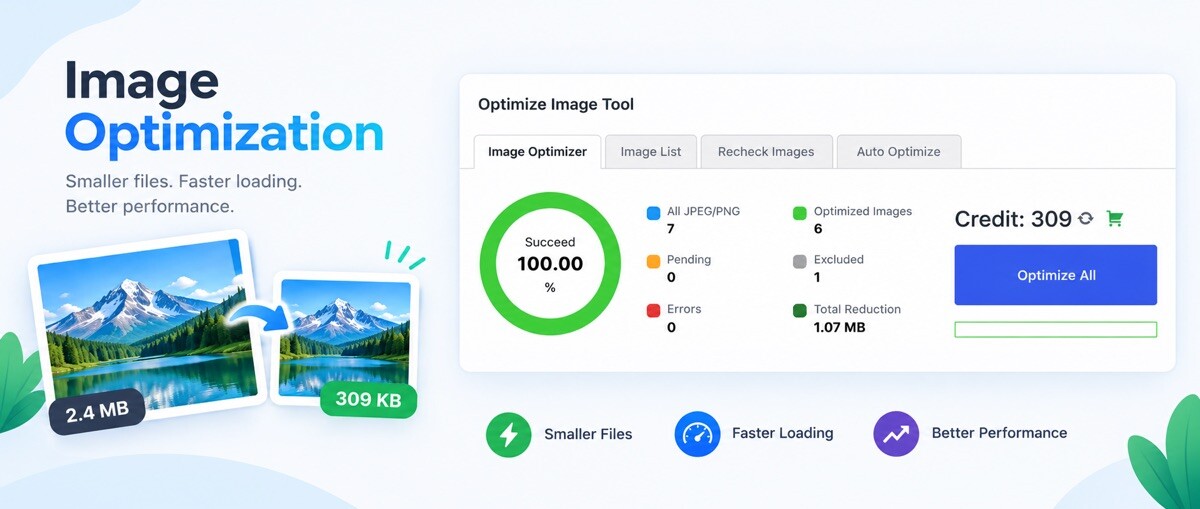Click the green 309 KB size badge

point(368,400)
